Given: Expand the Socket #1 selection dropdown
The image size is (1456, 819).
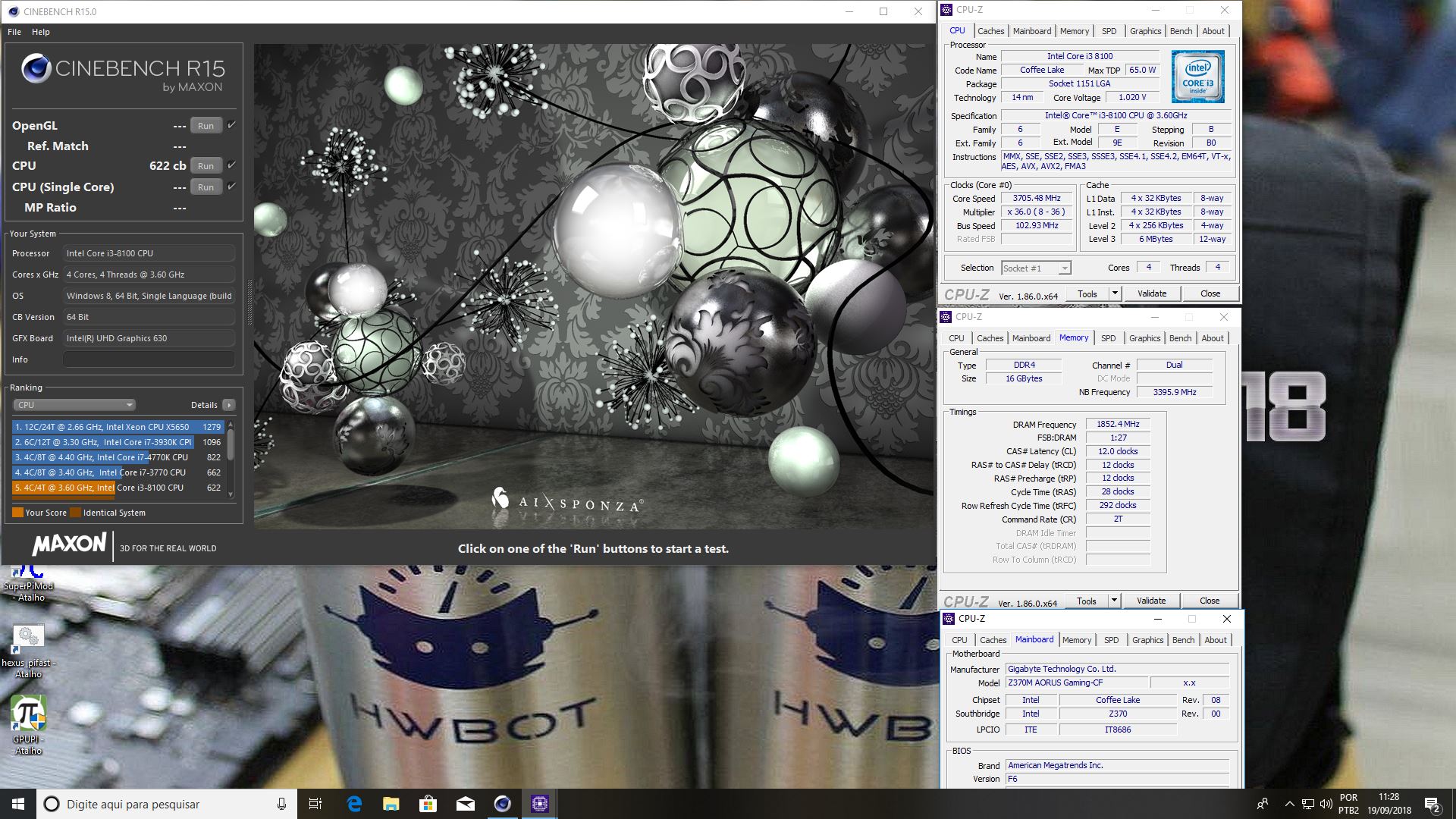Looking at the screenshot, I should click(1065, 268).
